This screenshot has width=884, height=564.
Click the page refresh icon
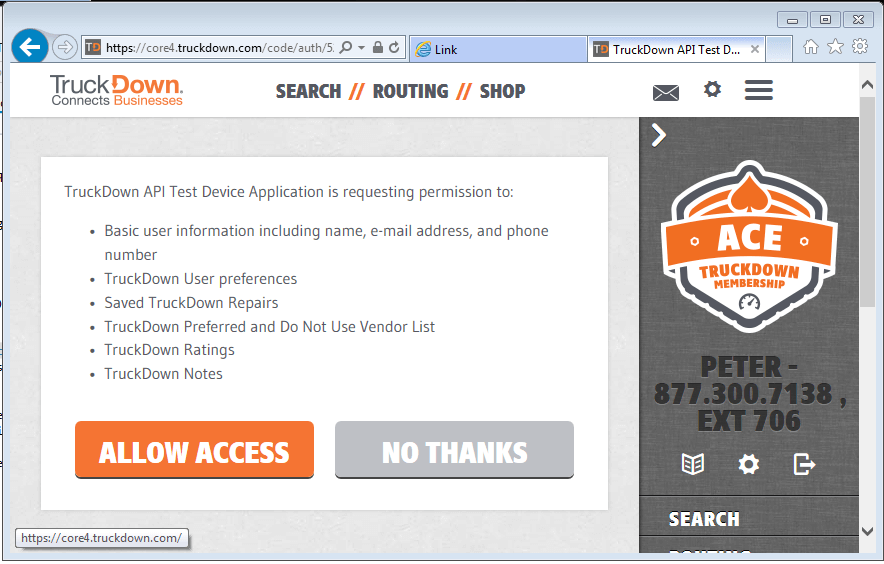tap(394, 47)
